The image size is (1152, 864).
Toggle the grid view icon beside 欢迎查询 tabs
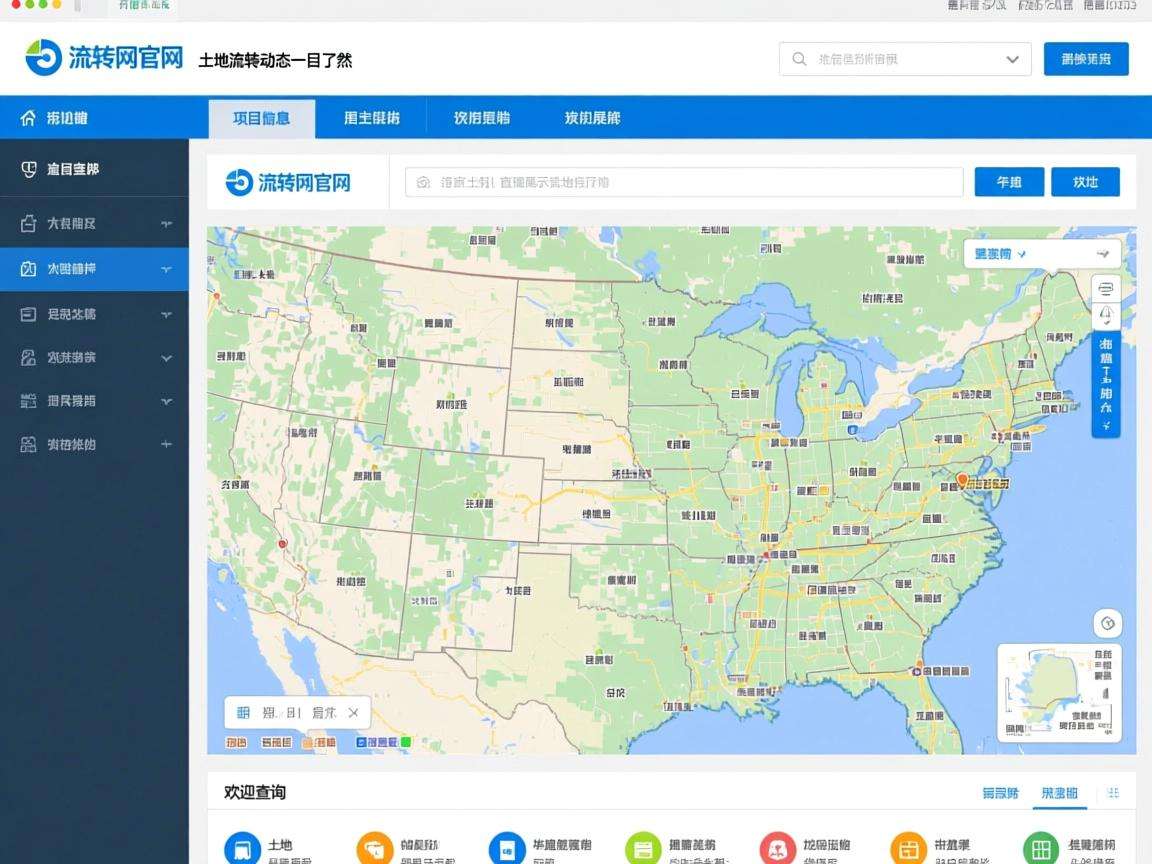1114,793
